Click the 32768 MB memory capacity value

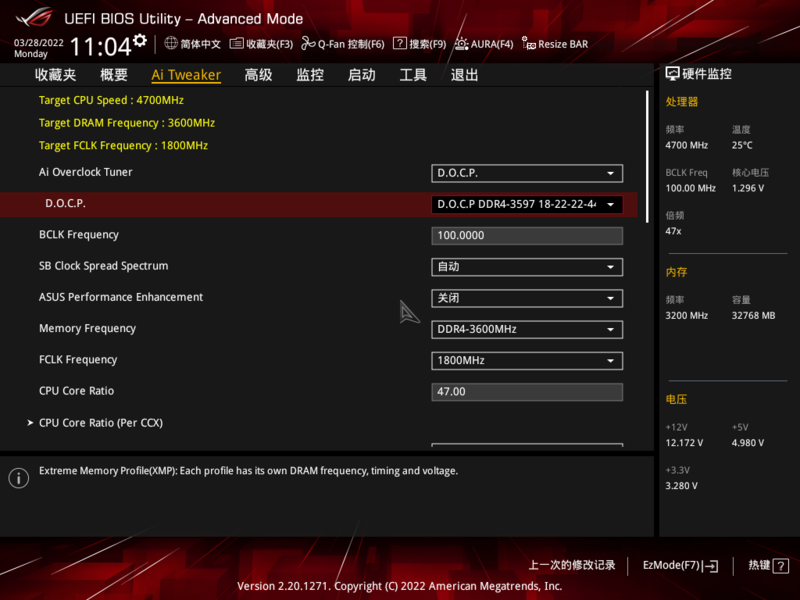(x=754, y=316)
